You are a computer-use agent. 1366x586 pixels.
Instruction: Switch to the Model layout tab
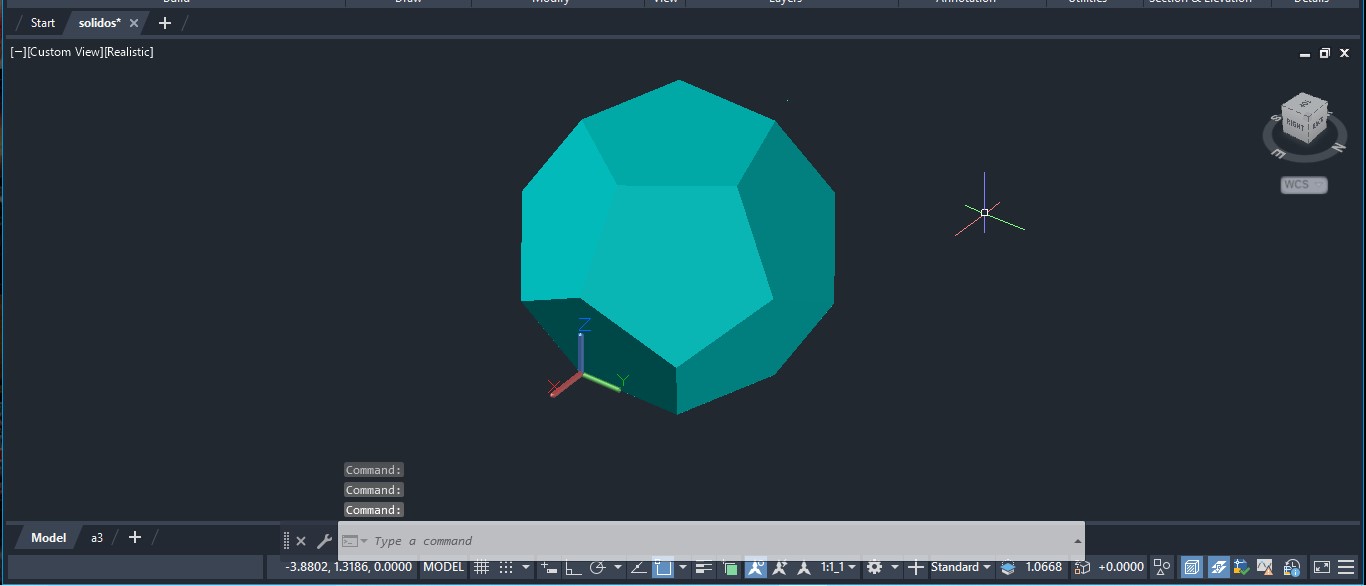(48, 537)
